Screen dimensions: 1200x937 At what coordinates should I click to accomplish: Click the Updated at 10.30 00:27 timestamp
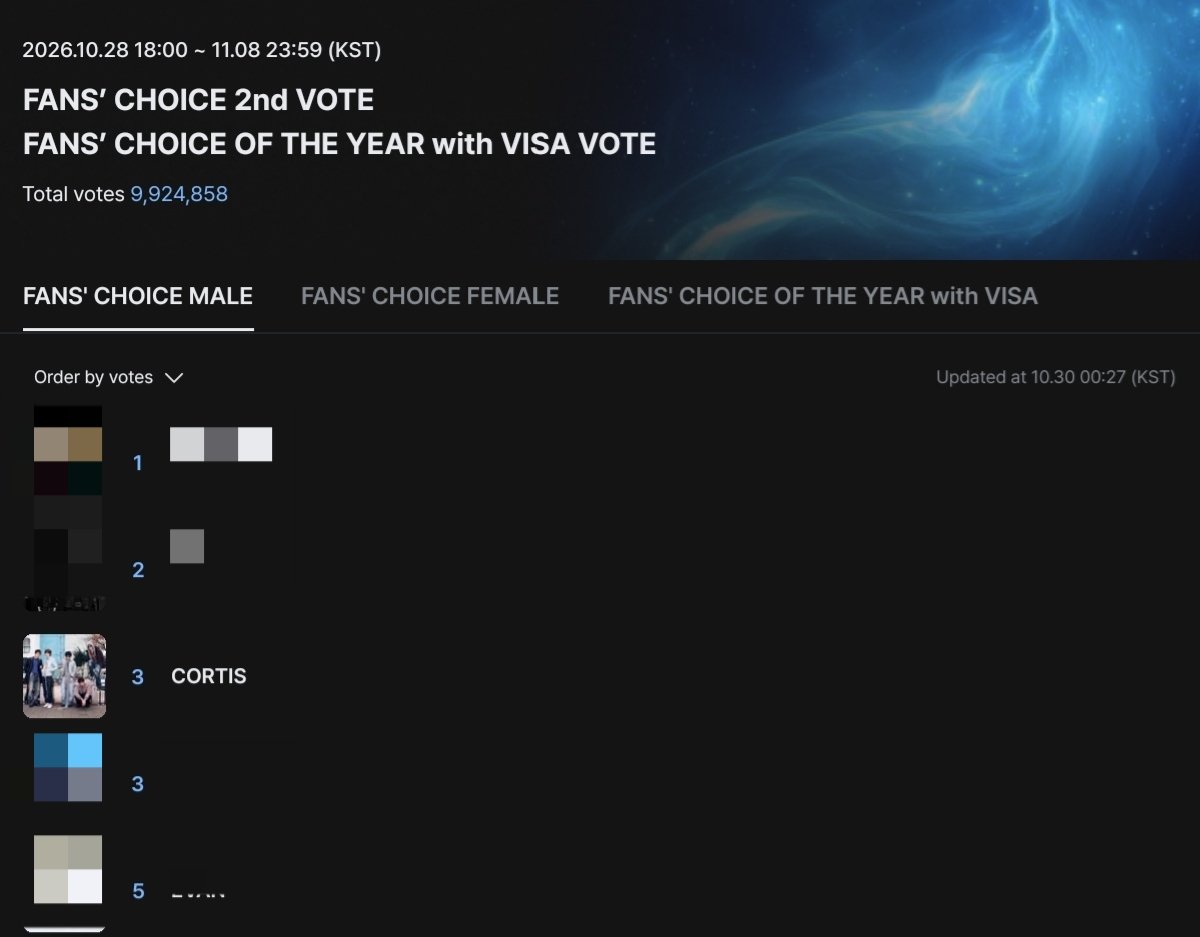tap(1056, 377)
